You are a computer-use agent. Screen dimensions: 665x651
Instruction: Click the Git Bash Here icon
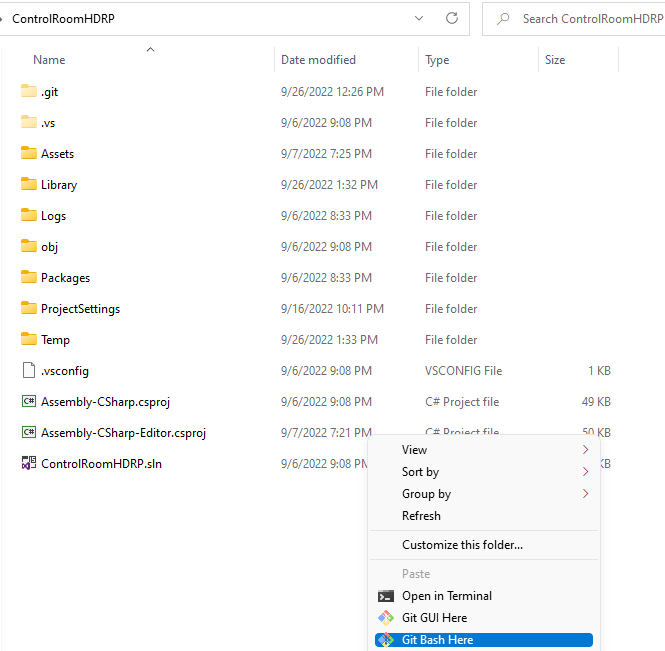[x=386, y=640]
